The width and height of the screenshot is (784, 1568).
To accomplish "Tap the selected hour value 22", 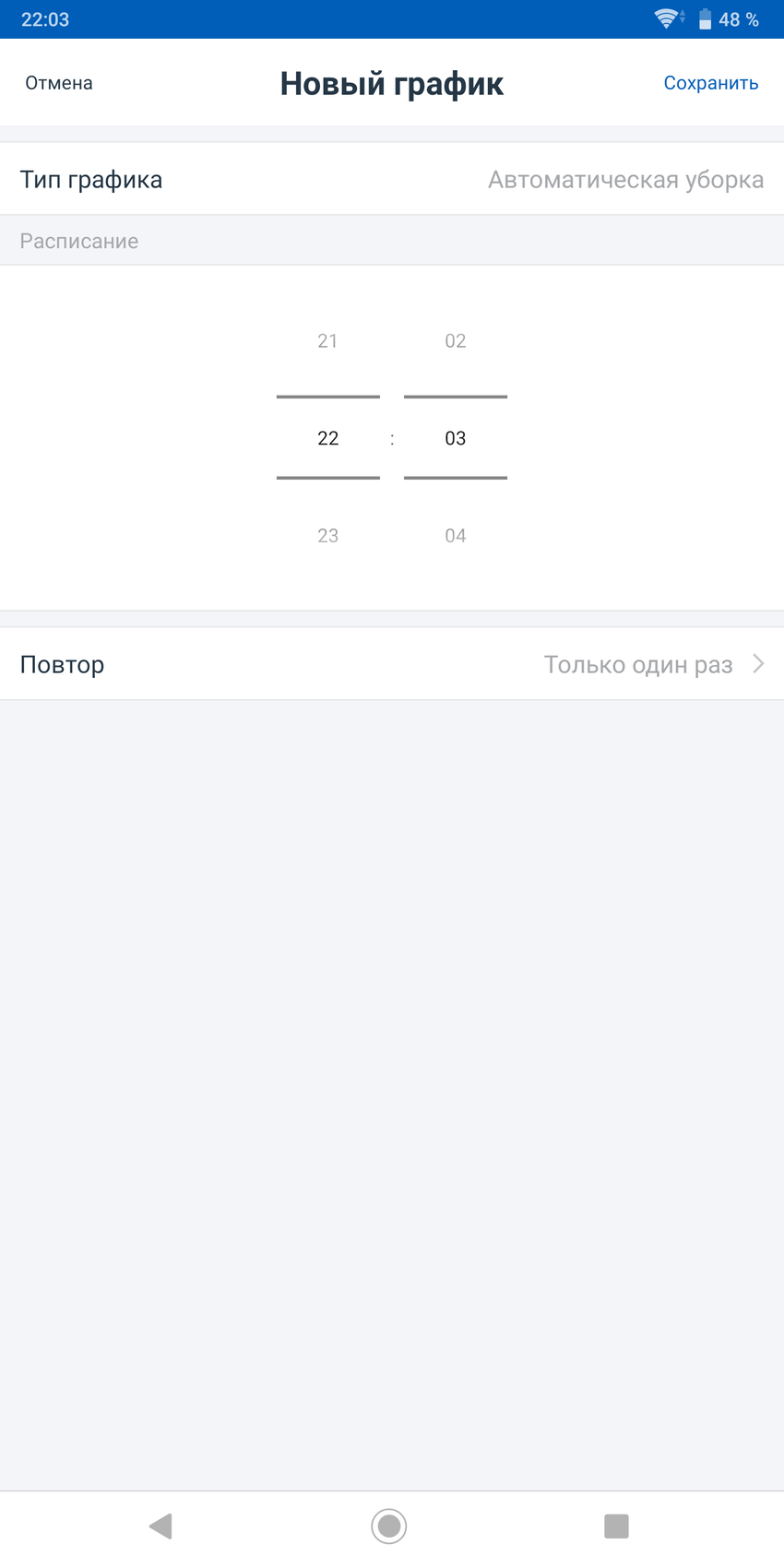I will tap(327, 438).
